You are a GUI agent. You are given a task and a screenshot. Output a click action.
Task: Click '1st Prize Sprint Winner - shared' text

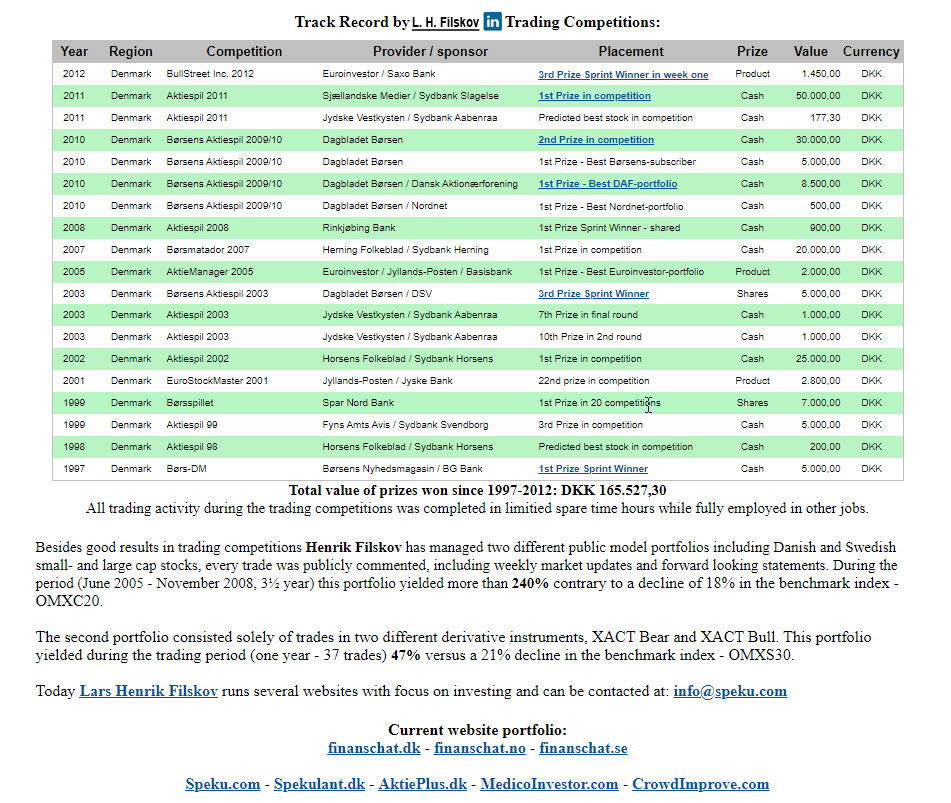pos(609,227)
